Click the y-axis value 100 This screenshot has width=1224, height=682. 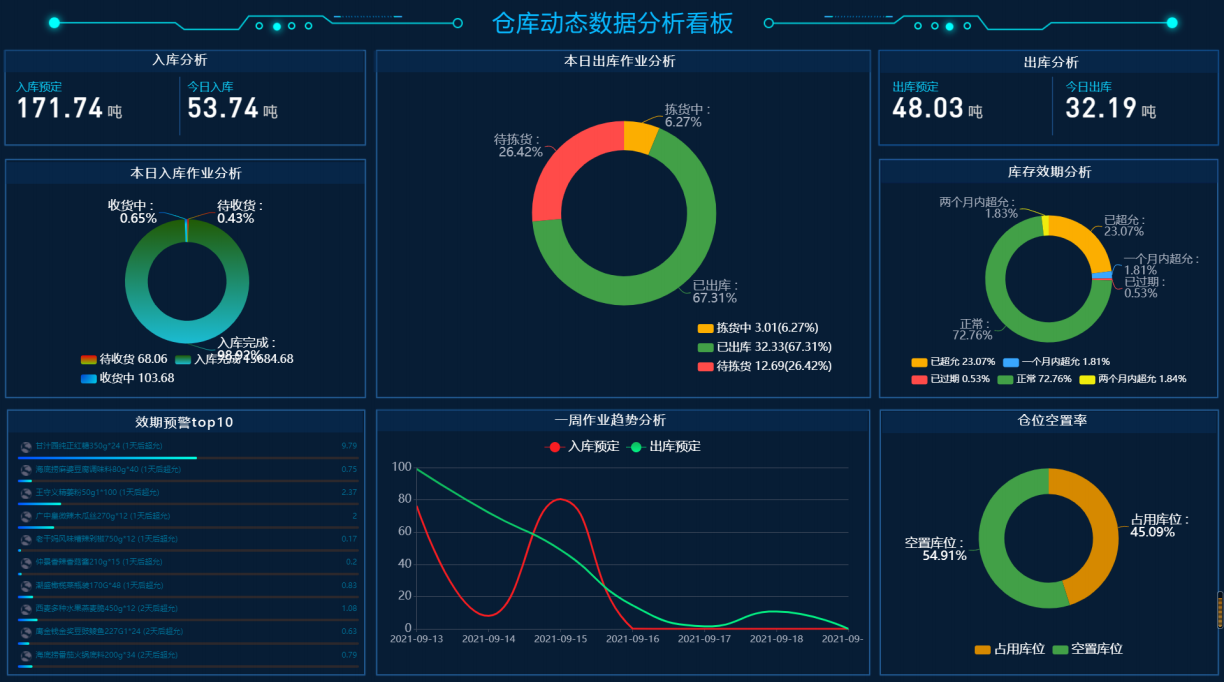(x=401, y=467)
